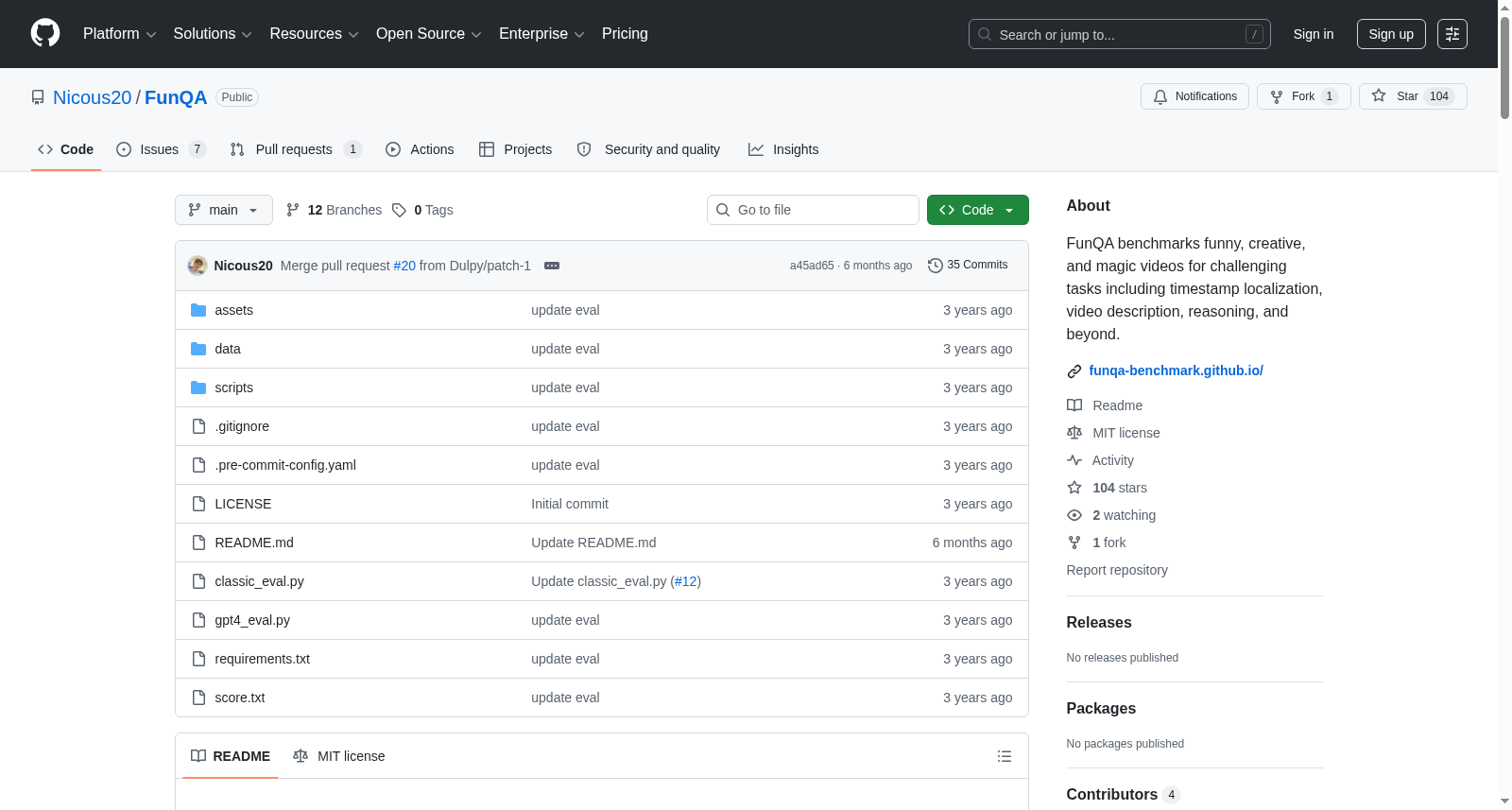Expand commit message ellipsis button
This screenshot has height=810, width=1512.
tap(552, 266)
